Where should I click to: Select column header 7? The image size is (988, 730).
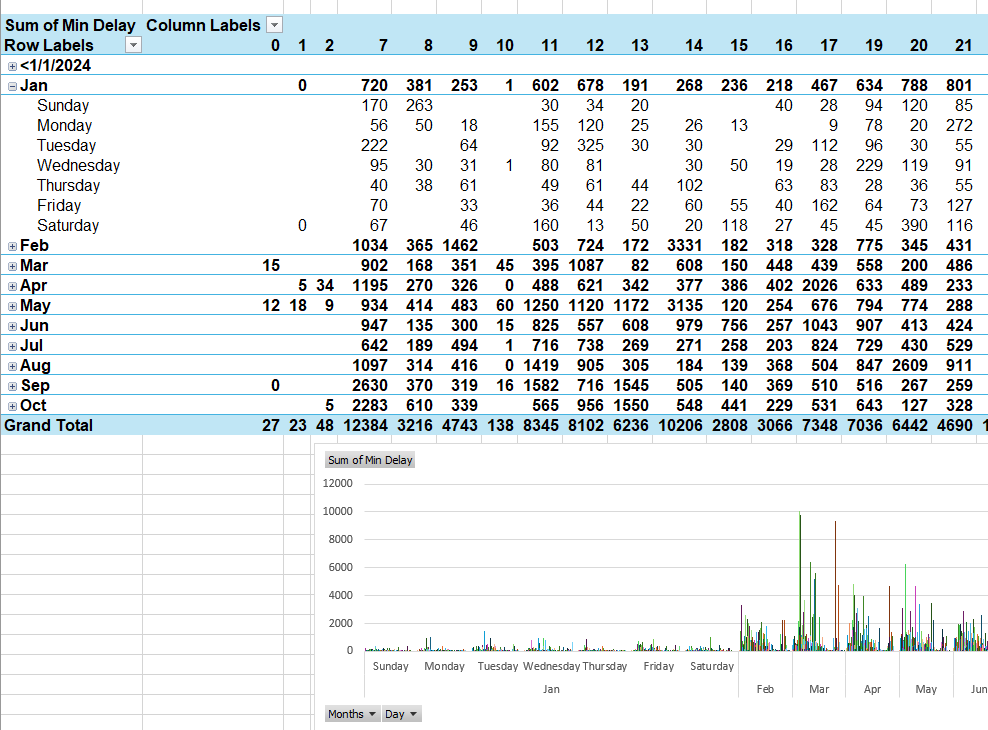pyautogui.click(x=383, y=45)
